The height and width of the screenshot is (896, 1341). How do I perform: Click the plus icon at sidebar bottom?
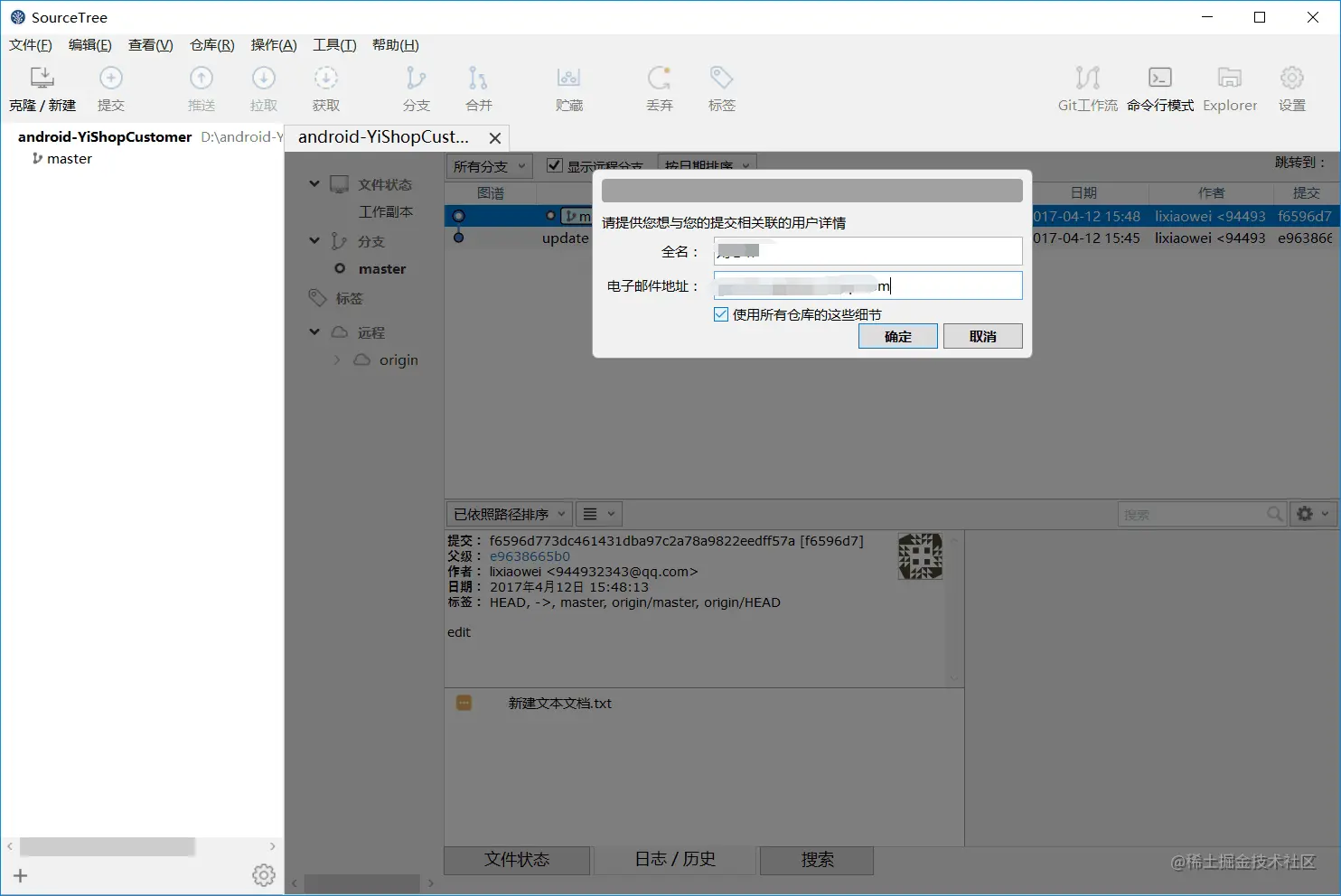click(x=21, y=875)
